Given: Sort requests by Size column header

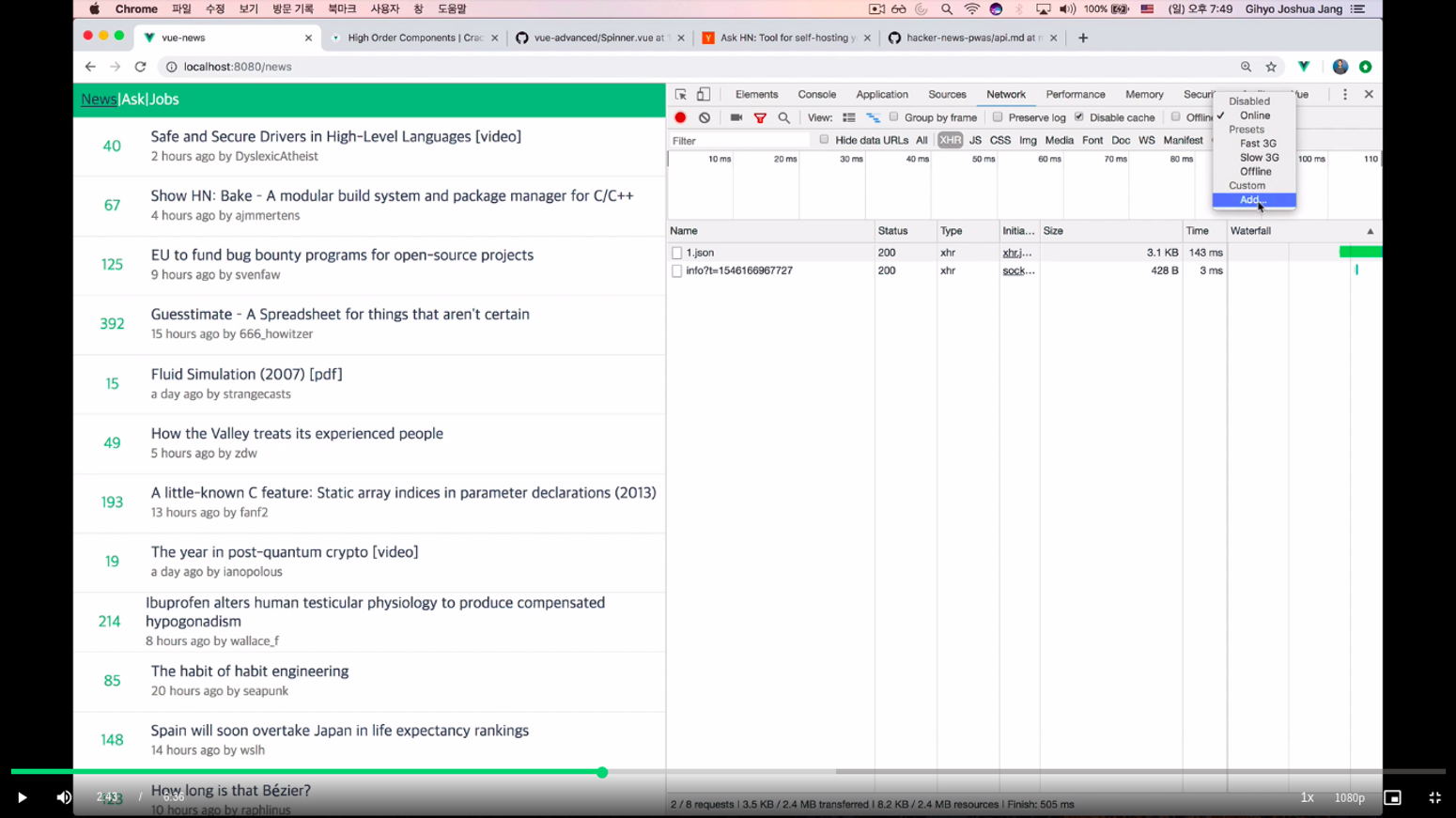Looking at the screenshot, I should click(1110, 231).
